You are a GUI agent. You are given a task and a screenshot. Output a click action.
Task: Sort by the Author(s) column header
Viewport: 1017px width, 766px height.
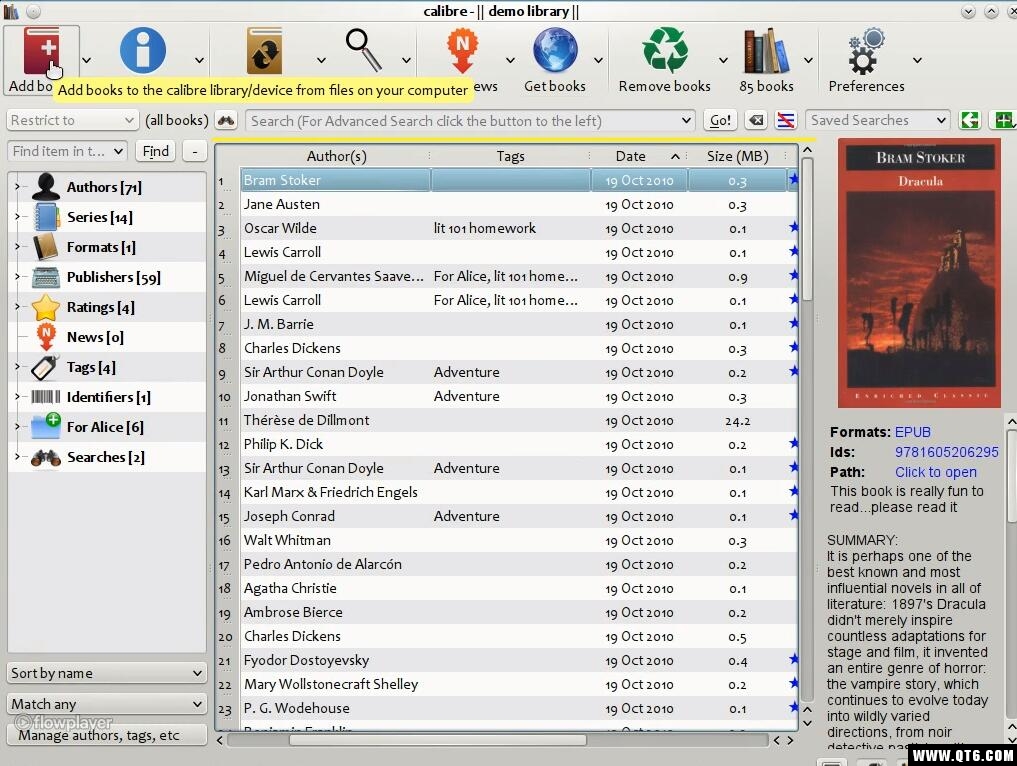(336, 156)
